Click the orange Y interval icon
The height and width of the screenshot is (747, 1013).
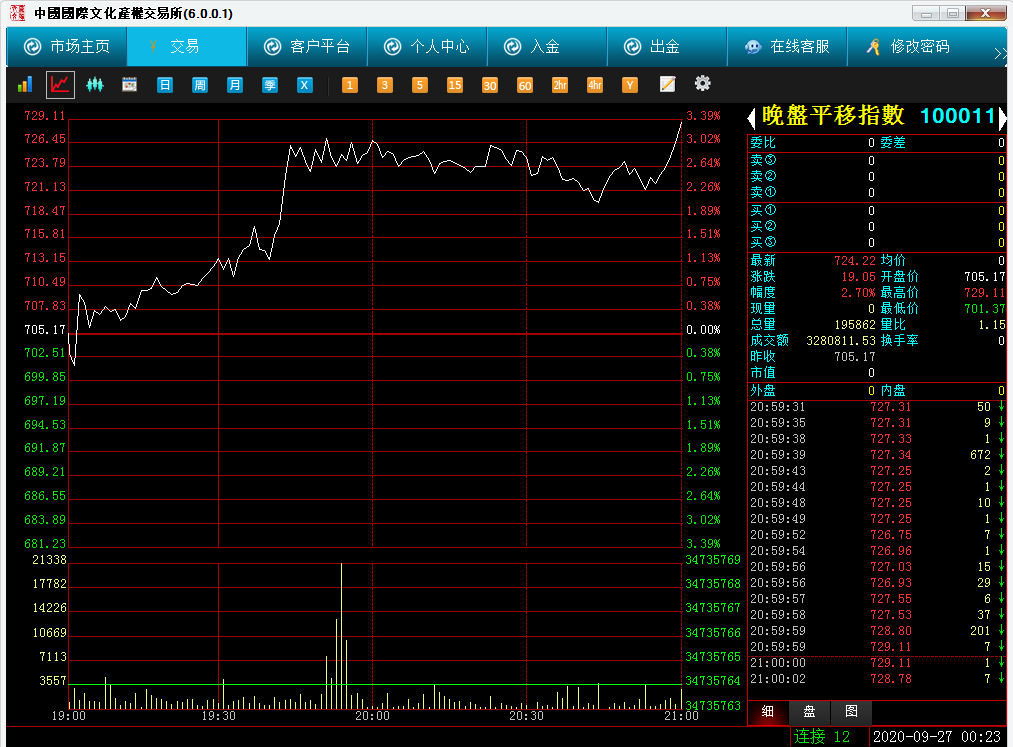pos(629,85)
